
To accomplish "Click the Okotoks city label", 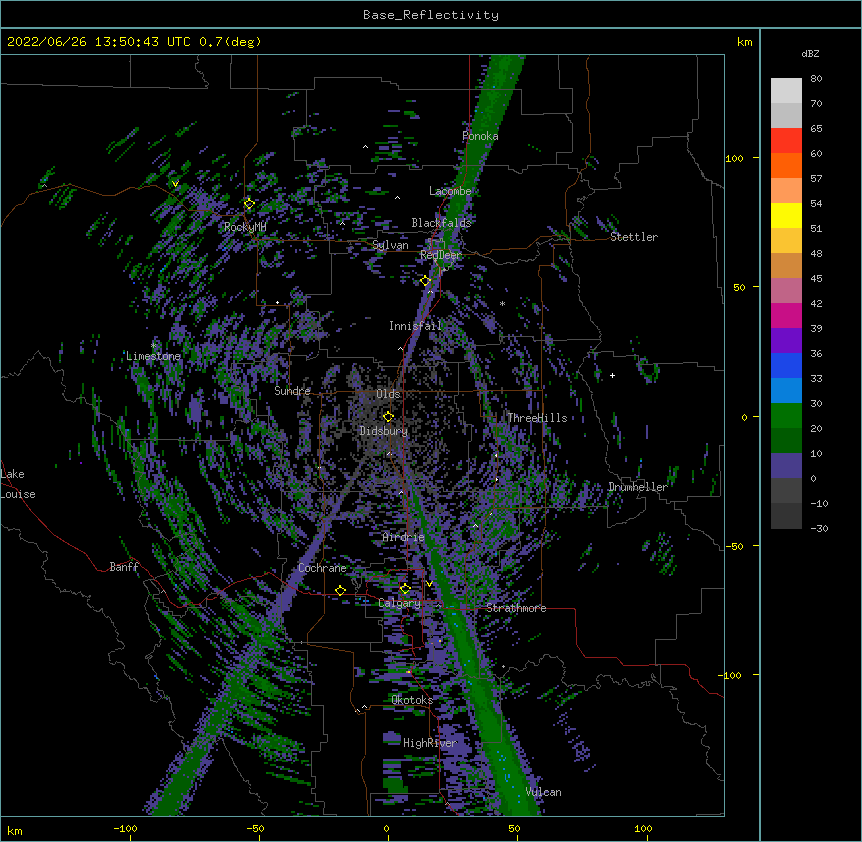I will 412,700.
